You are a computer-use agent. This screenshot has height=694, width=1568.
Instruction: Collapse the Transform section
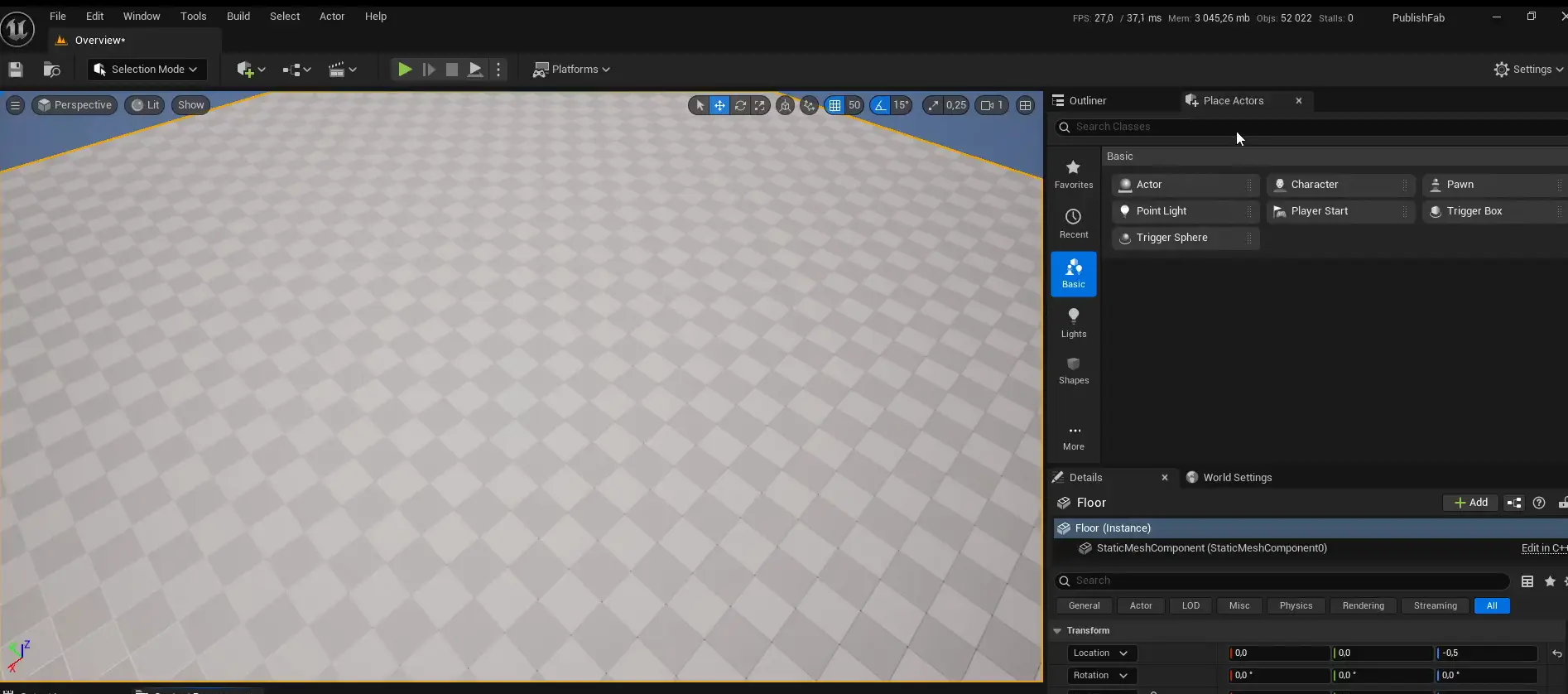coord(1057,631)
